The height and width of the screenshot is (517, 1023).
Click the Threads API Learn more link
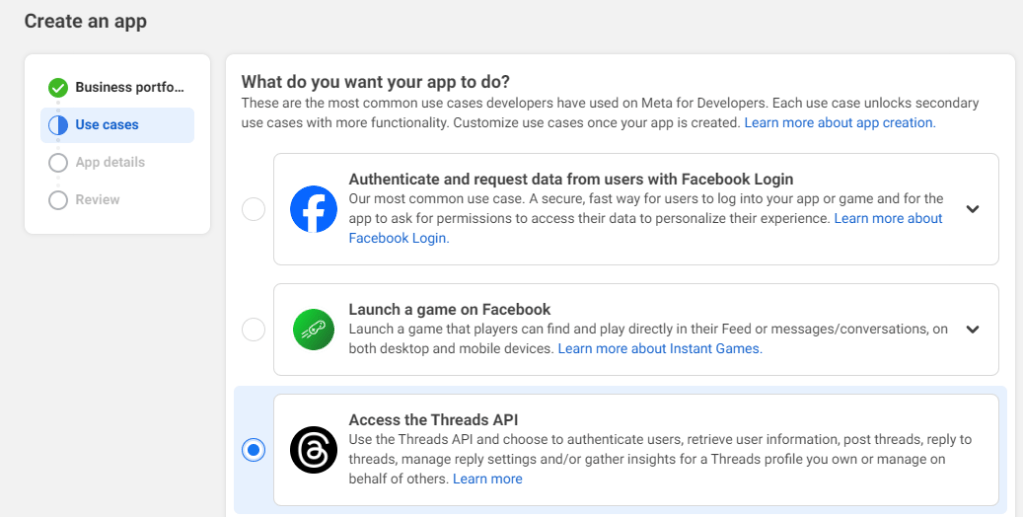(487, 479)
